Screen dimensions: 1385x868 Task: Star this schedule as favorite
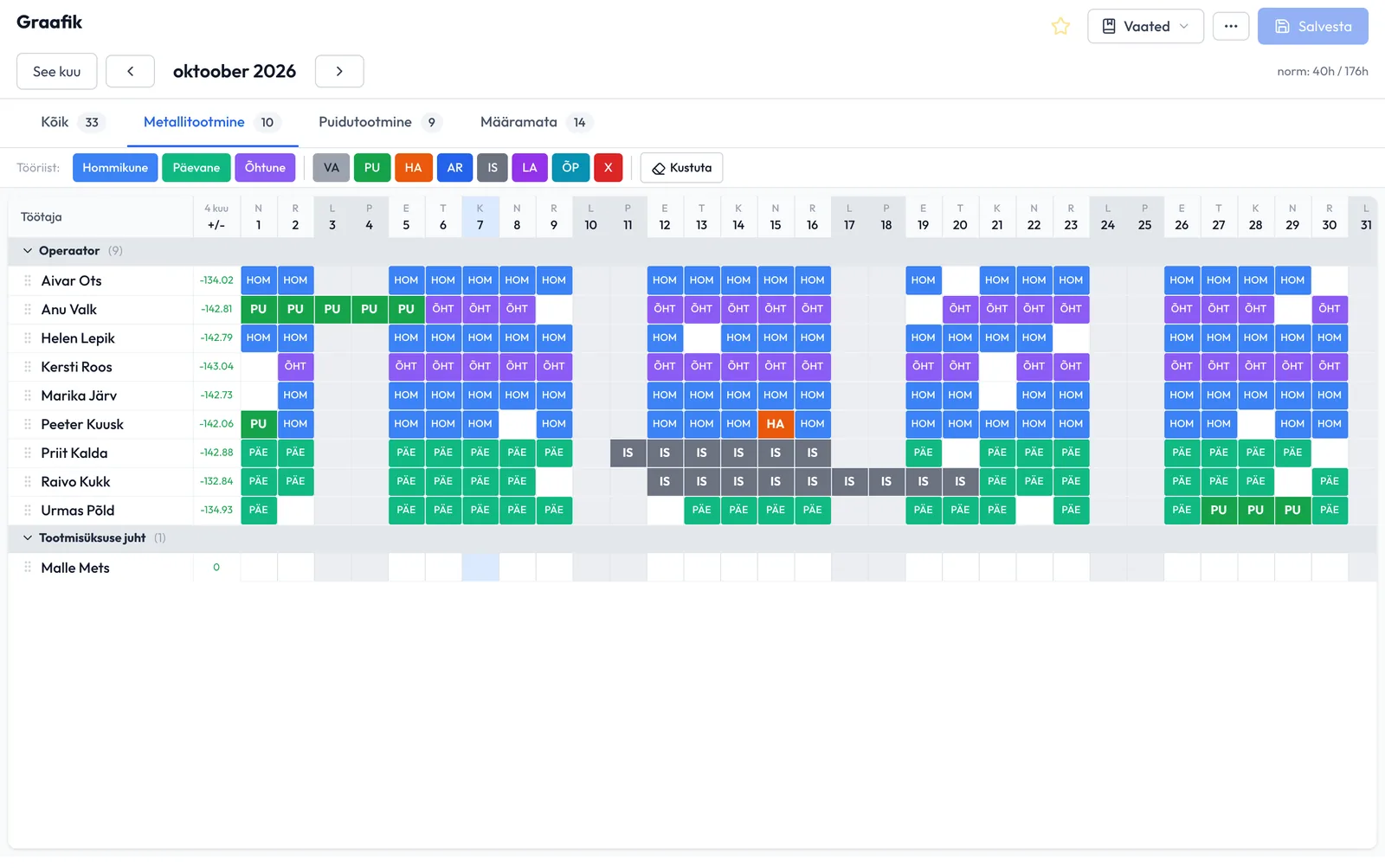1060,27
